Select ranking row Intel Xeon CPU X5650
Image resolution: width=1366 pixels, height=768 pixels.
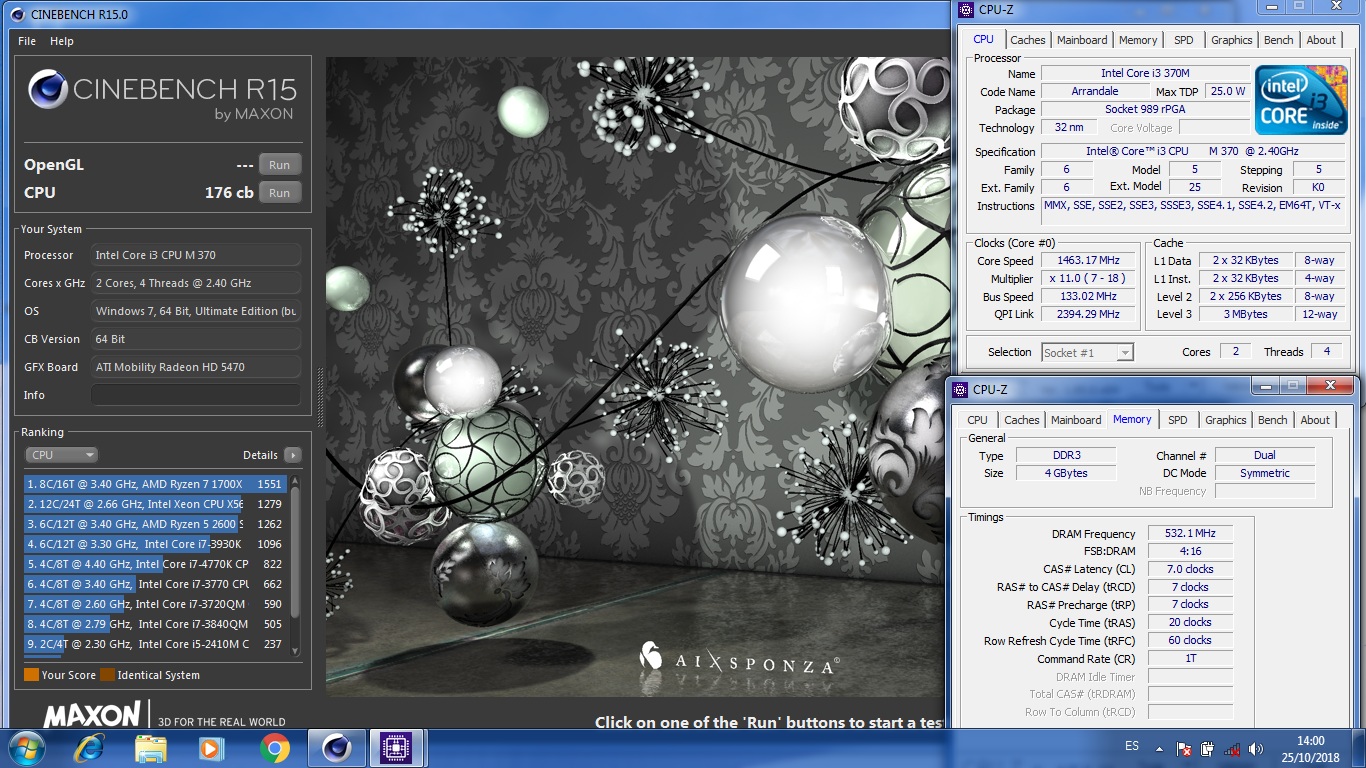tap(155, 504)
